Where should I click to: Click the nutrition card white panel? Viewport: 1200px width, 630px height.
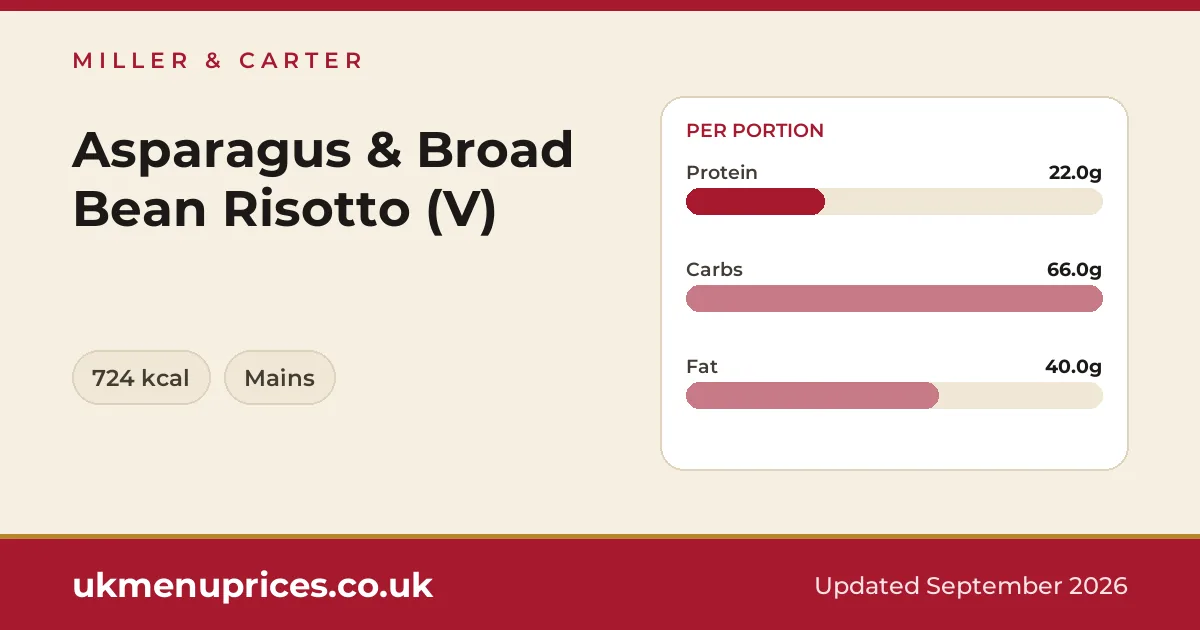[x=894, y=284]
